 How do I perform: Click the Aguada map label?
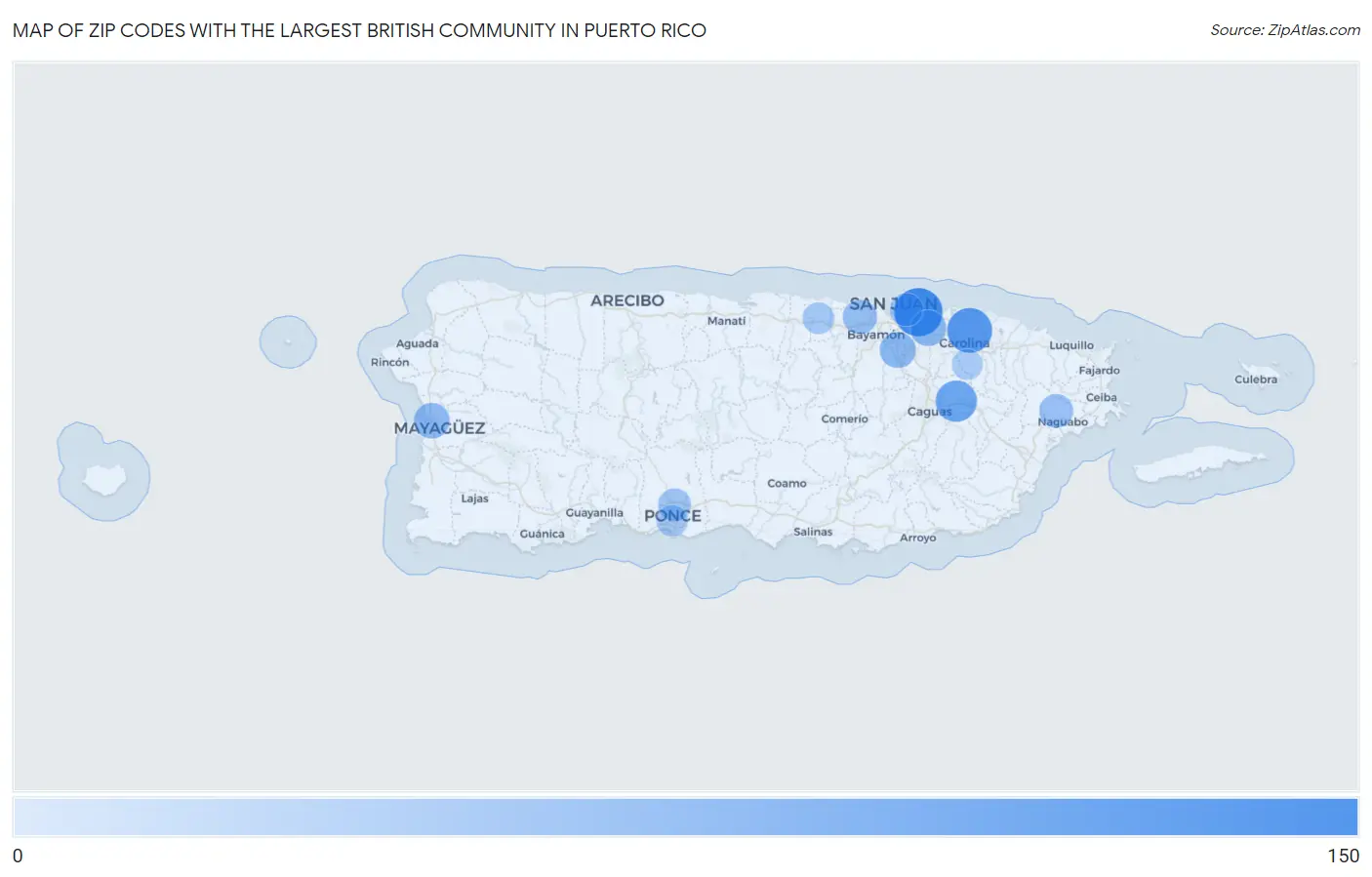point(418,343)
